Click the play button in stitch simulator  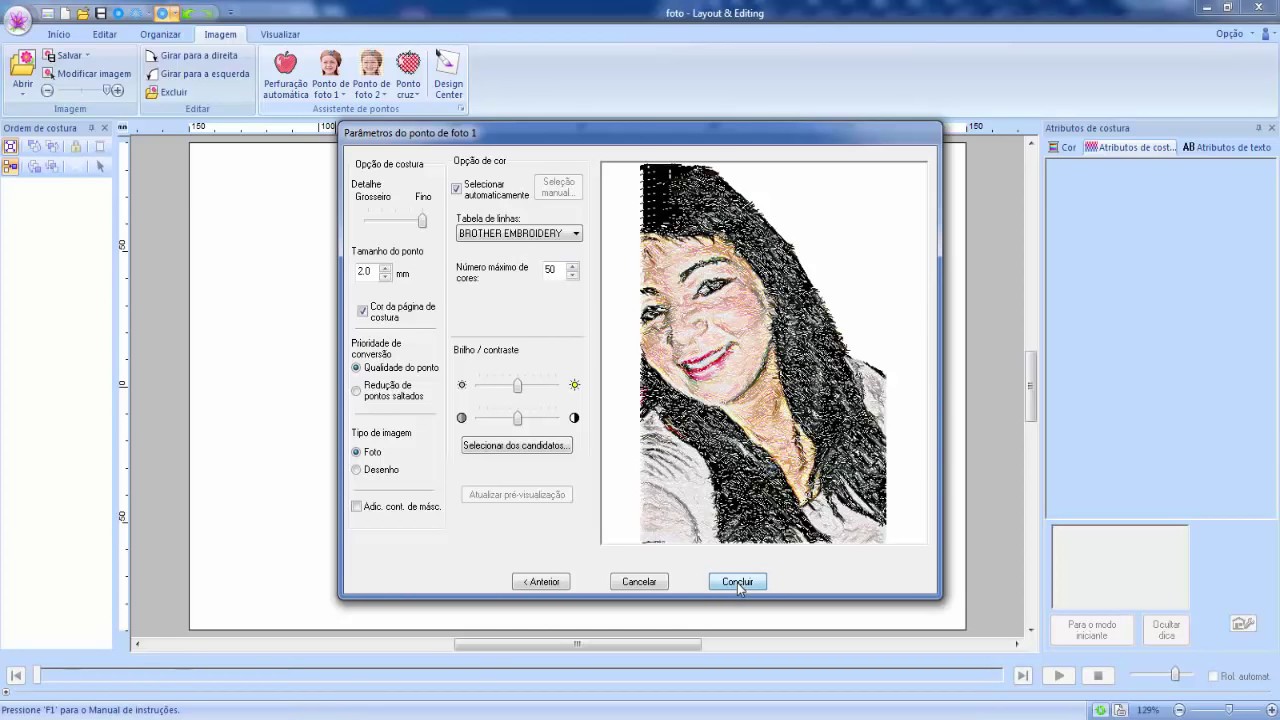1059,676
